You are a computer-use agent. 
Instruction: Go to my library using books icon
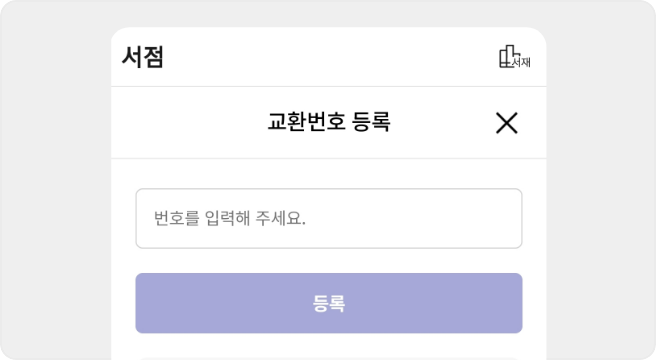515,57
